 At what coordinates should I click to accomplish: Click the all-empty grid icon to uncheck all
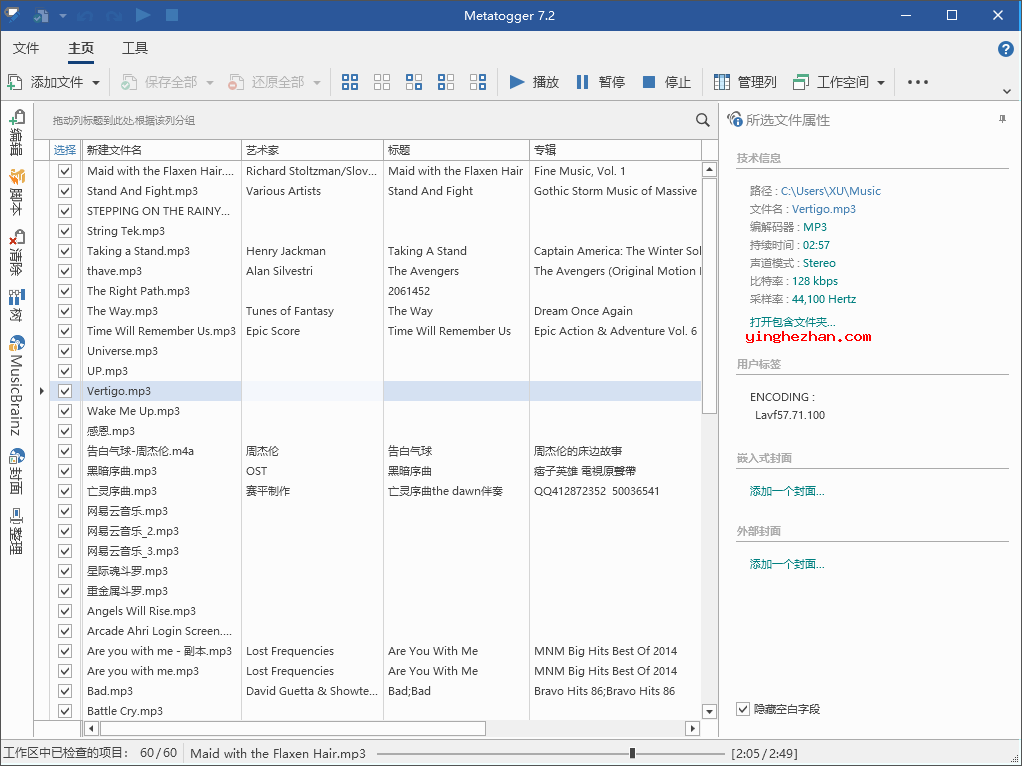(x=382, y=82)
